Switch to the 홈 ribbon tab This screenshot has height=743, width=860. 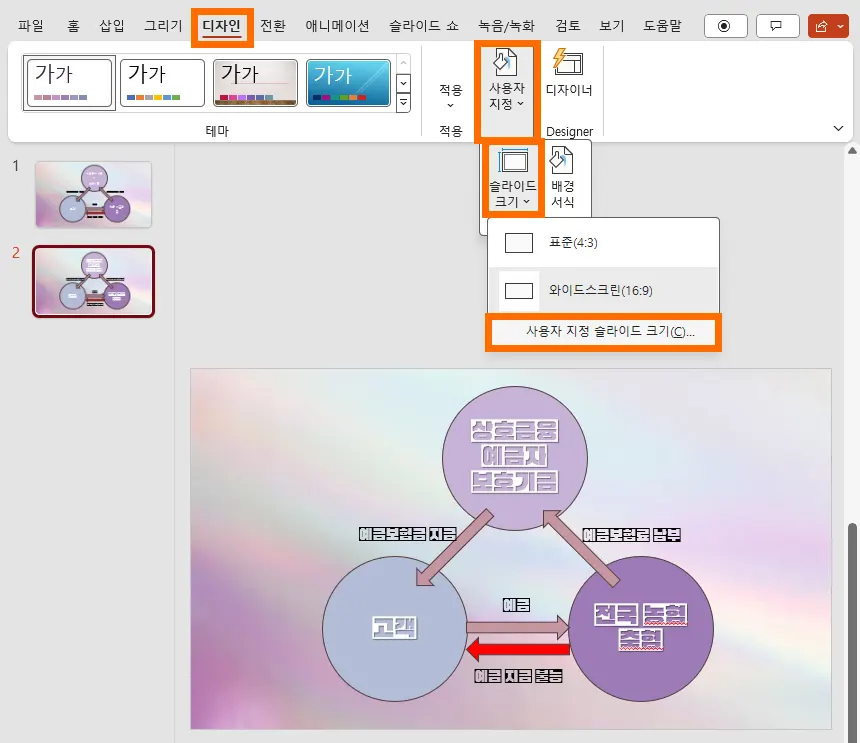(73, 26)
